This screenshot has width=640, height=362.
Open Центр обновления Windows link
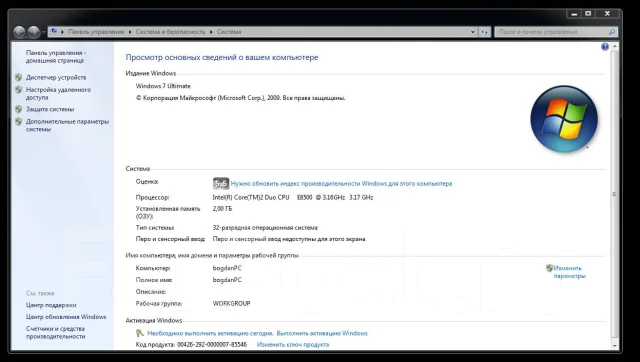[66, 317]
